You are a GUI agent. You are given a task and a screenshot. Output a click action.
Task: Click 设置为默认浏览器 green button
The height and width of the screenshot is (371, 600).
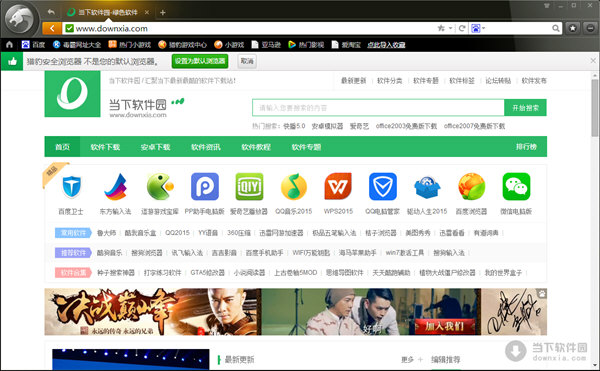[200, 61]
